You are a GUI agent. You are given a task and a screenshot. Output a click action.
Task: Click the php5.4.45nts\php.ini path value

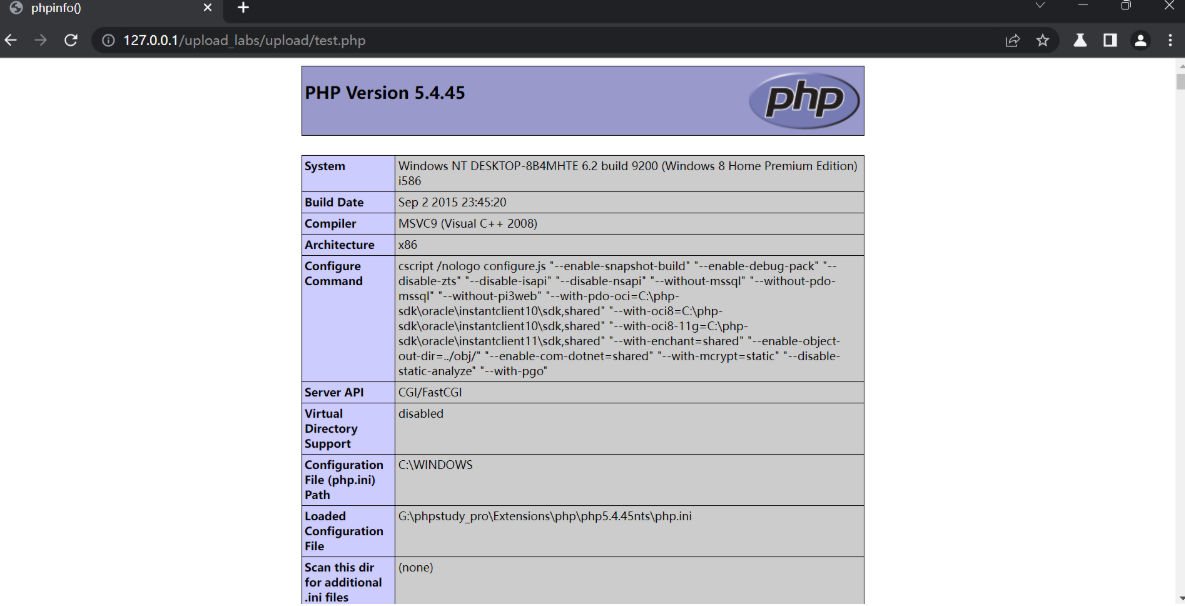click(545, 517)
